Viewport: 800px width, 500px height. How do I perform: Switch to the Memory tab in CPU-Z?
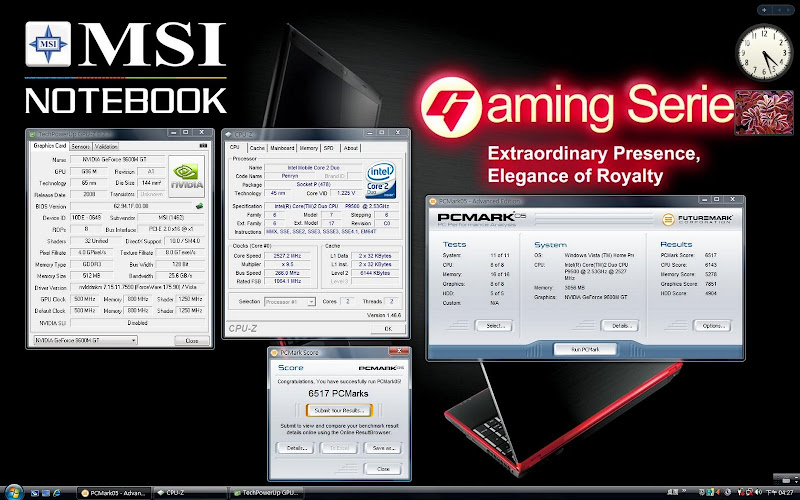click(x=309, y=148)
